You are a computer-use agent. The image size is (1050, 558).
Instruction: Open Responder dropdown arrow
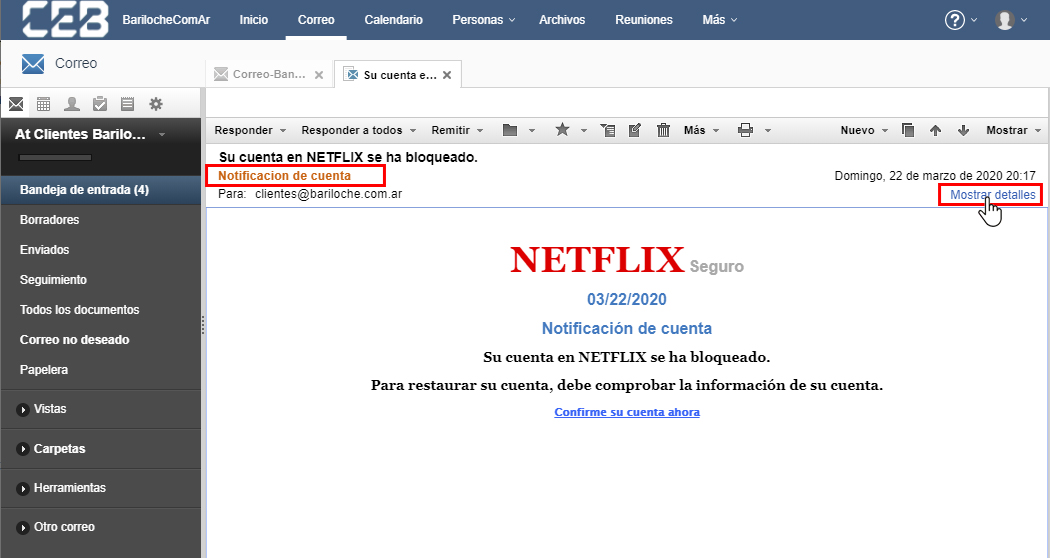point(283,131)
